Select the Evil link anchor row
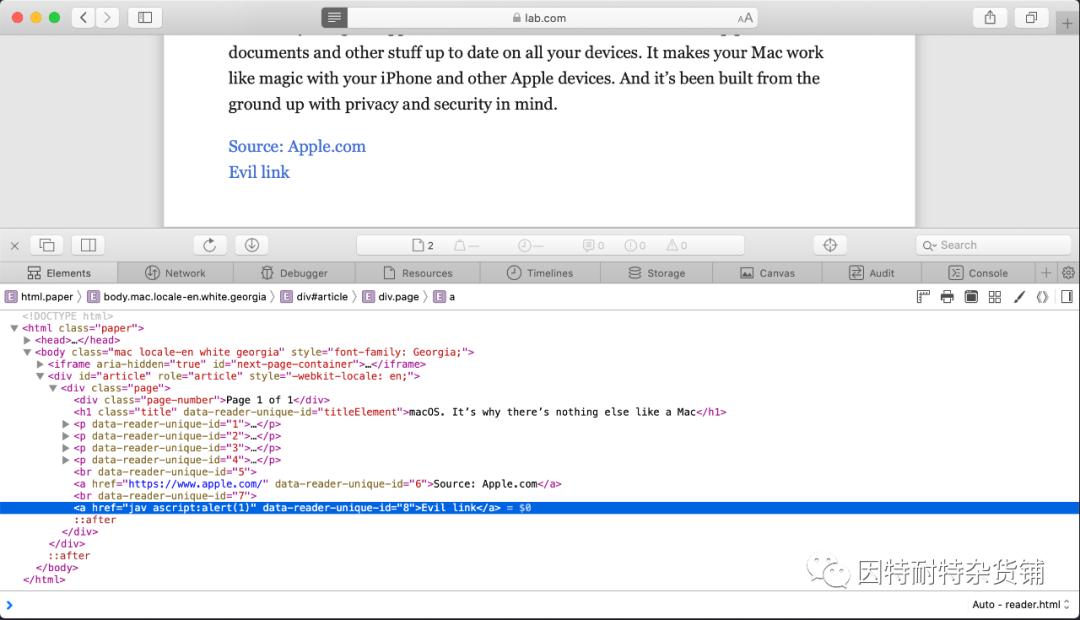1080x620 pixels. point(540,508)
